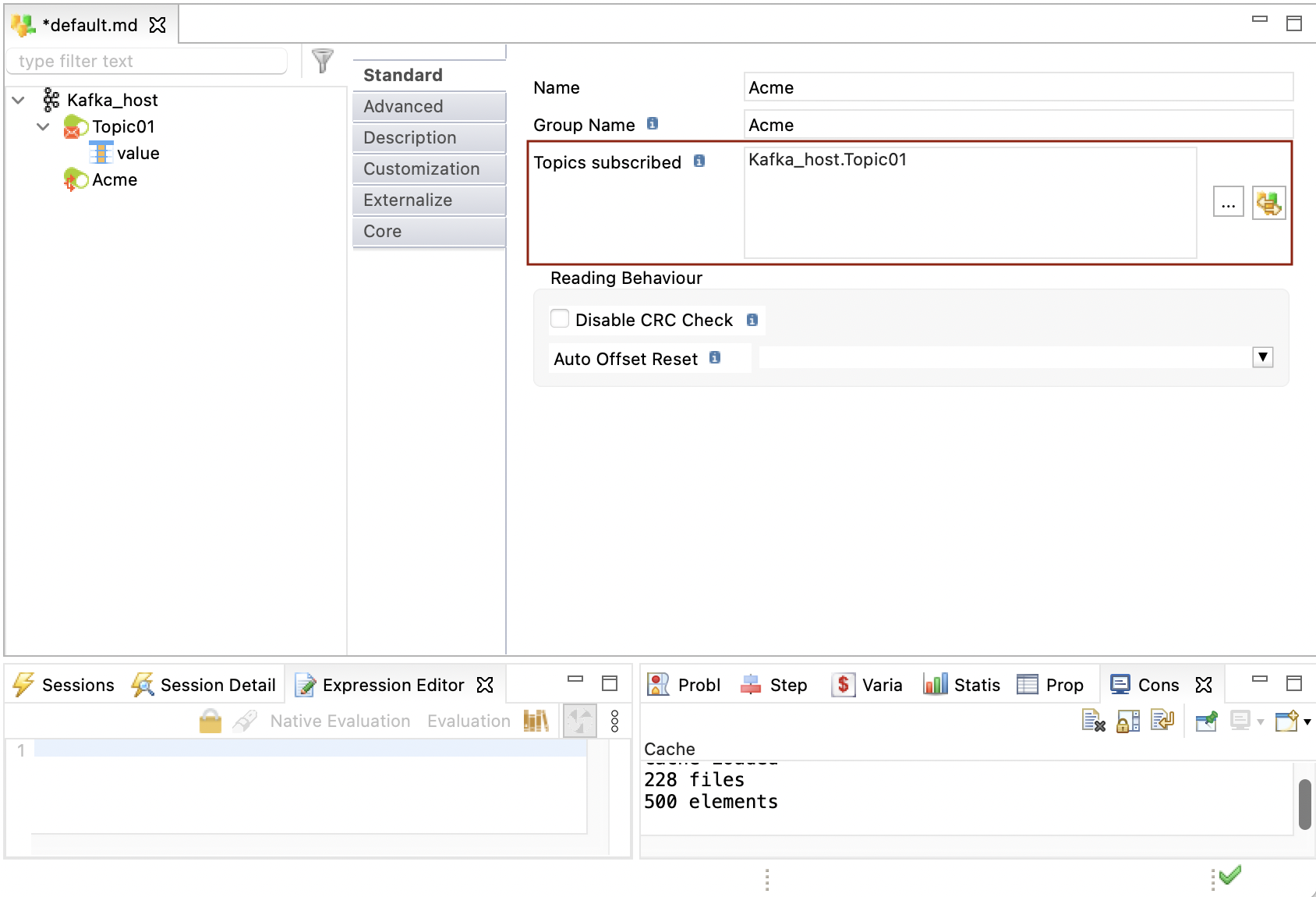
Task: Click the browse button labeled with ellipsis
Action: tap(1228, 204)
